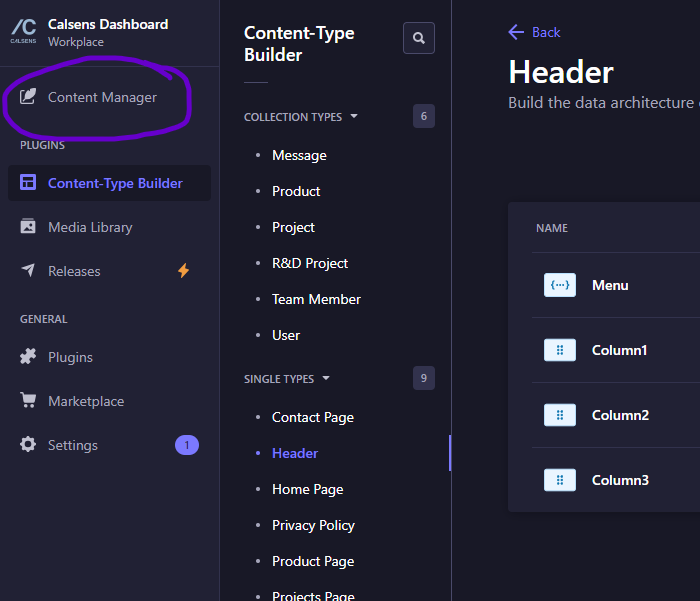Select the Team Member collection type
The width and height of the screenshot is (700, 601).
pos(316,299)
